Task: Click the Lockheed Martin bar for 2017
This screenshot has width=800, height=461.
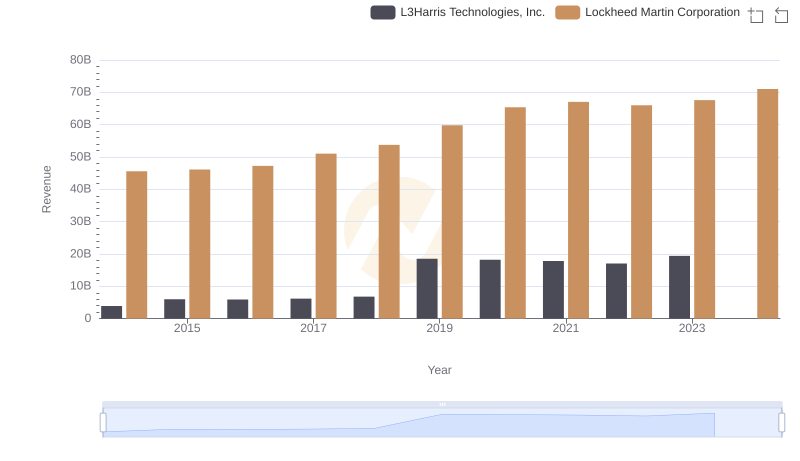Action: coord(326,236)
